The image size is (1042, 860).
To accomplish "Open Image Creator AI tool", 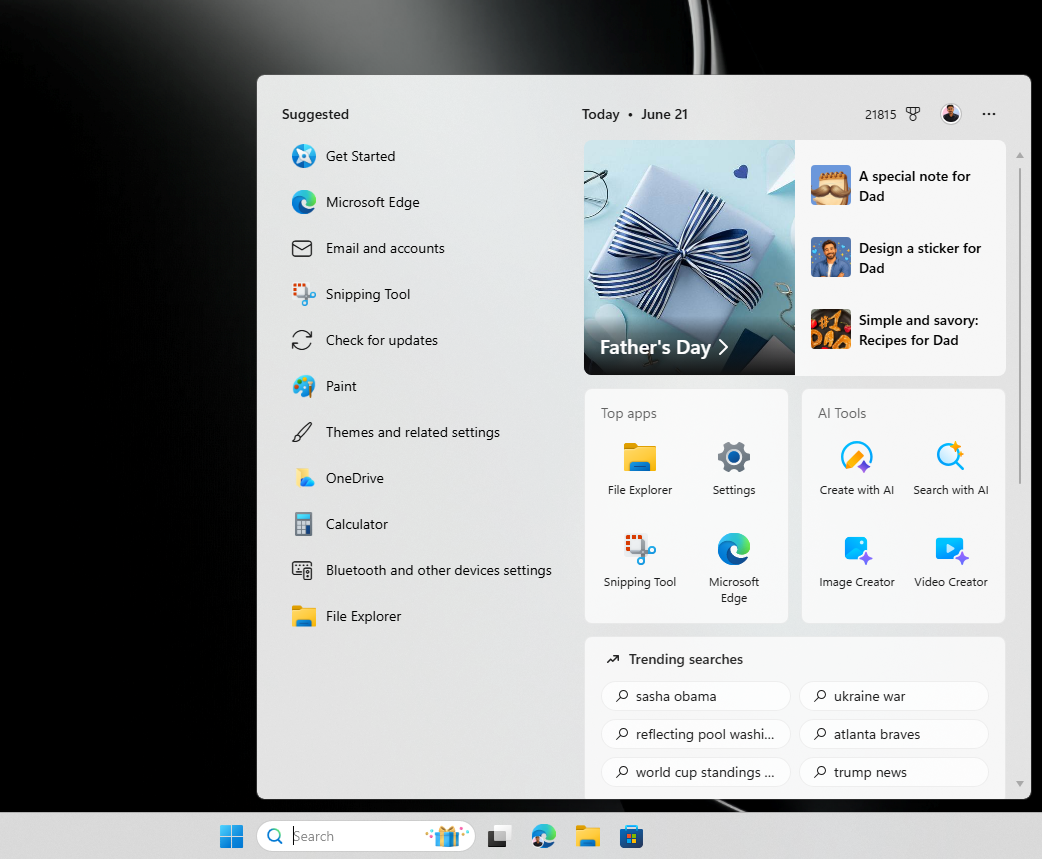I will point(857,561).
